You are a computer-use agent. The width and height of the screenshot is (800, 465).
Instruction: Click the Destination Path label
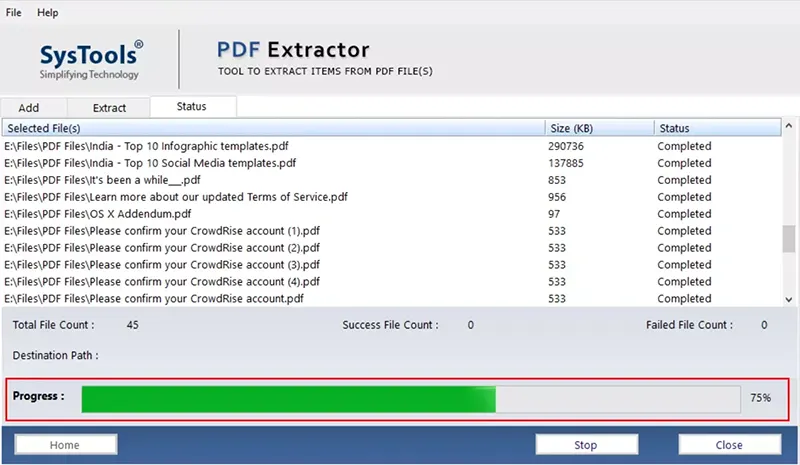click(56, 355)
